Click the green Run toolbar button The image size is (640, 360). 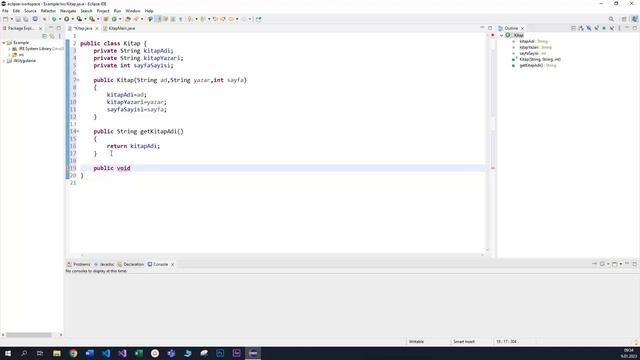tap(67, 19)
